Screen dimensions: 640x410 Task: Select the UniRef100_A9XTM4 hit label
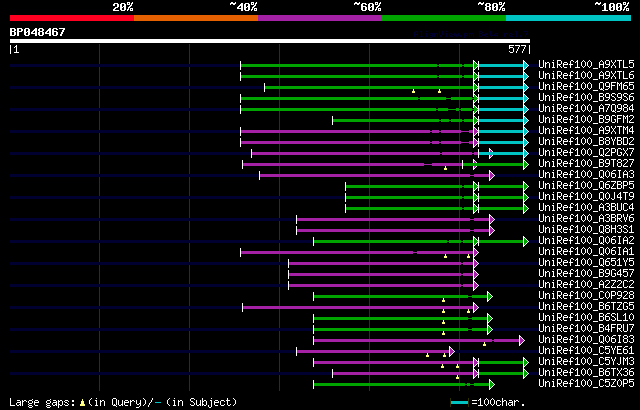(x=586, y=131)
